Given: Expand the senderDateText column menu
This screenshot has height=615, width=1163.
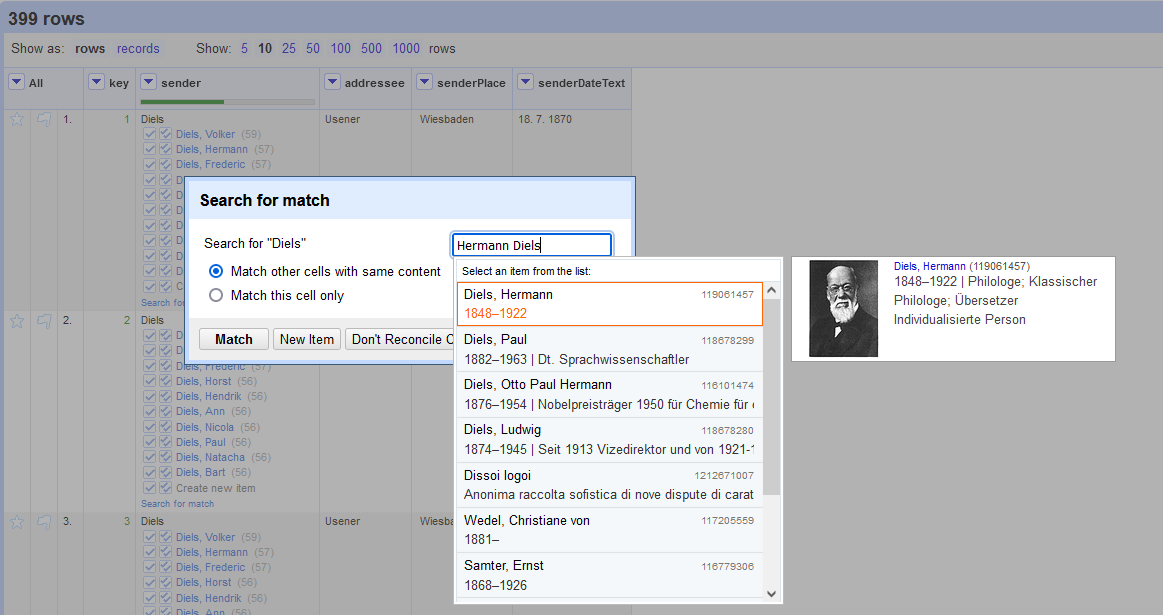Looking at the screenshot, I should pos(525,82).
